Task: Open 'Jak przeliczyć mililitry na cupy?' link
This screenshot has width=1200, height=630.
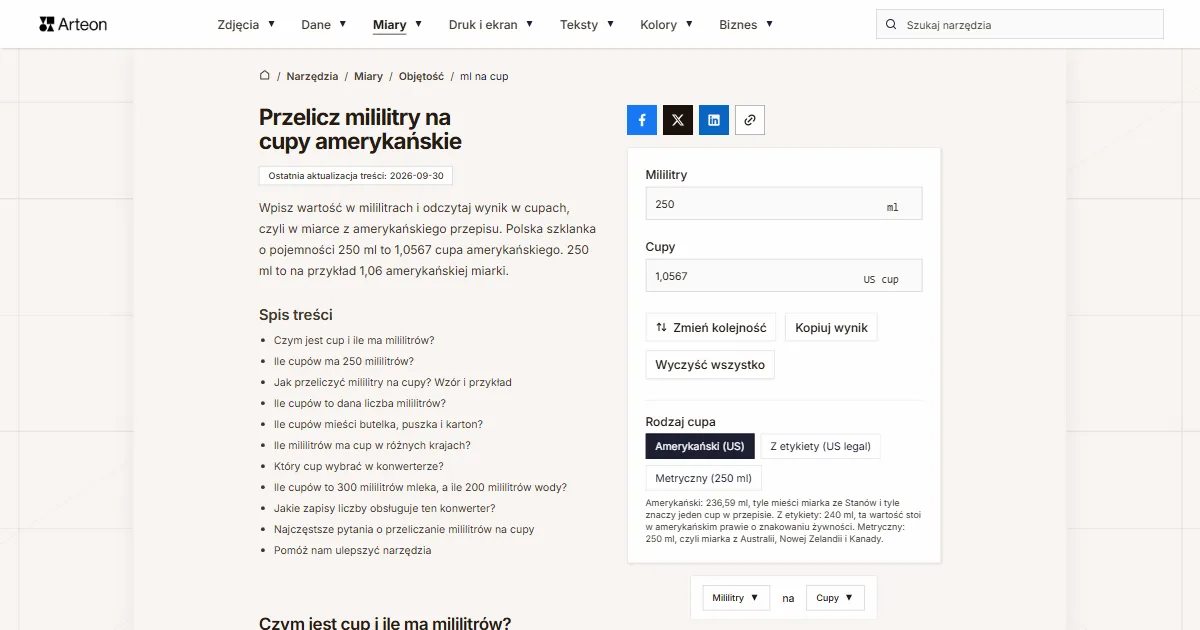Action: [x=393, y=382]
